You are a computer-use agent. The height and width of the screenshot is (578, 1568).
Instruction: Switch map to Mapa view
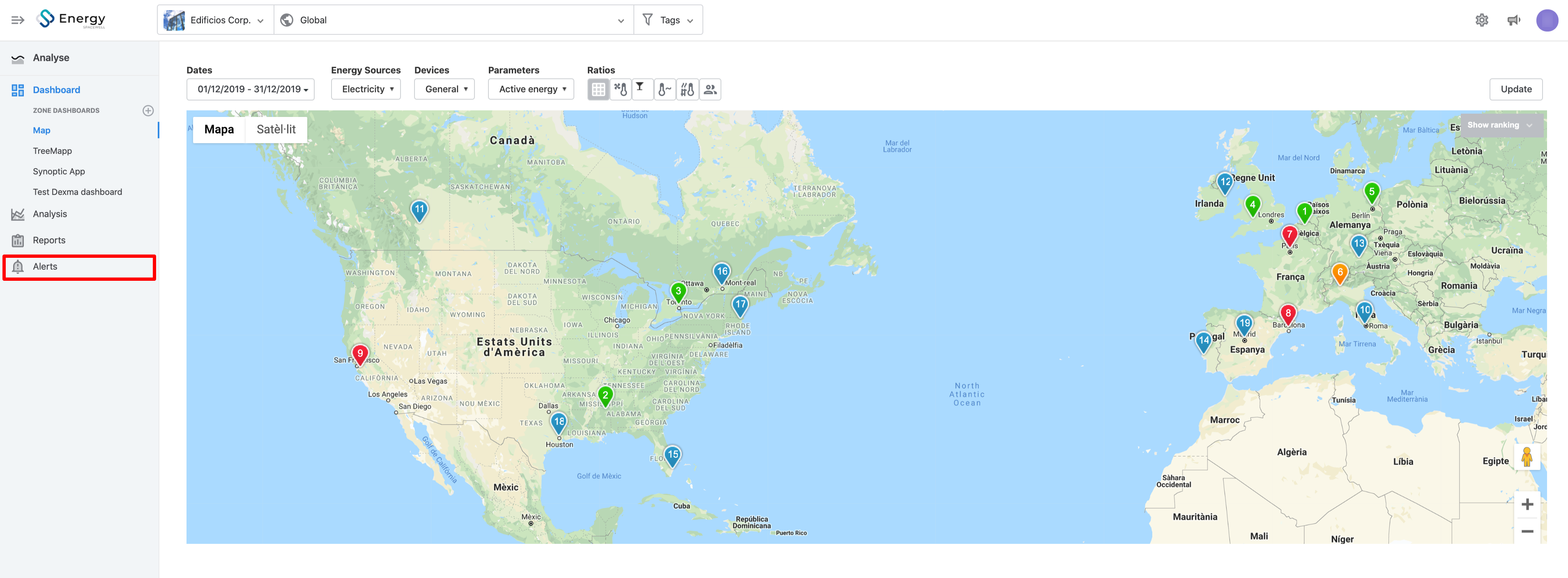(219, 130)
